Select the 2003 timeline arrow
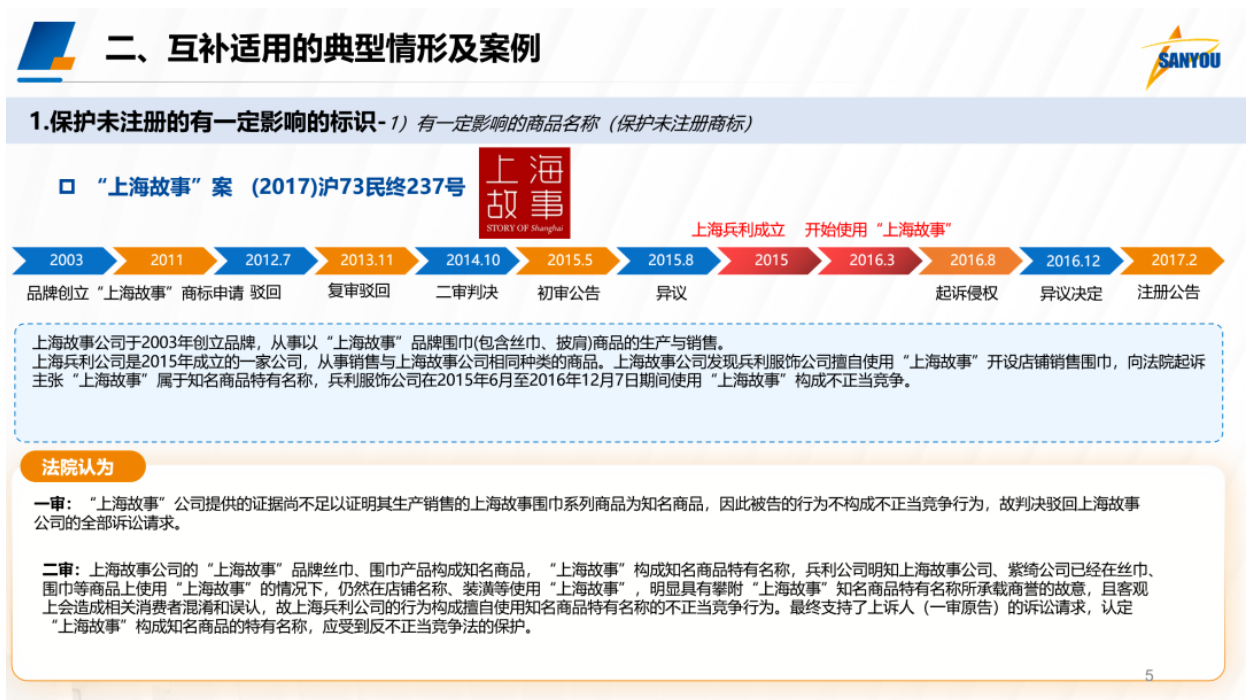1250x700 pixels. pyautogui.click(x=65, y=260)
